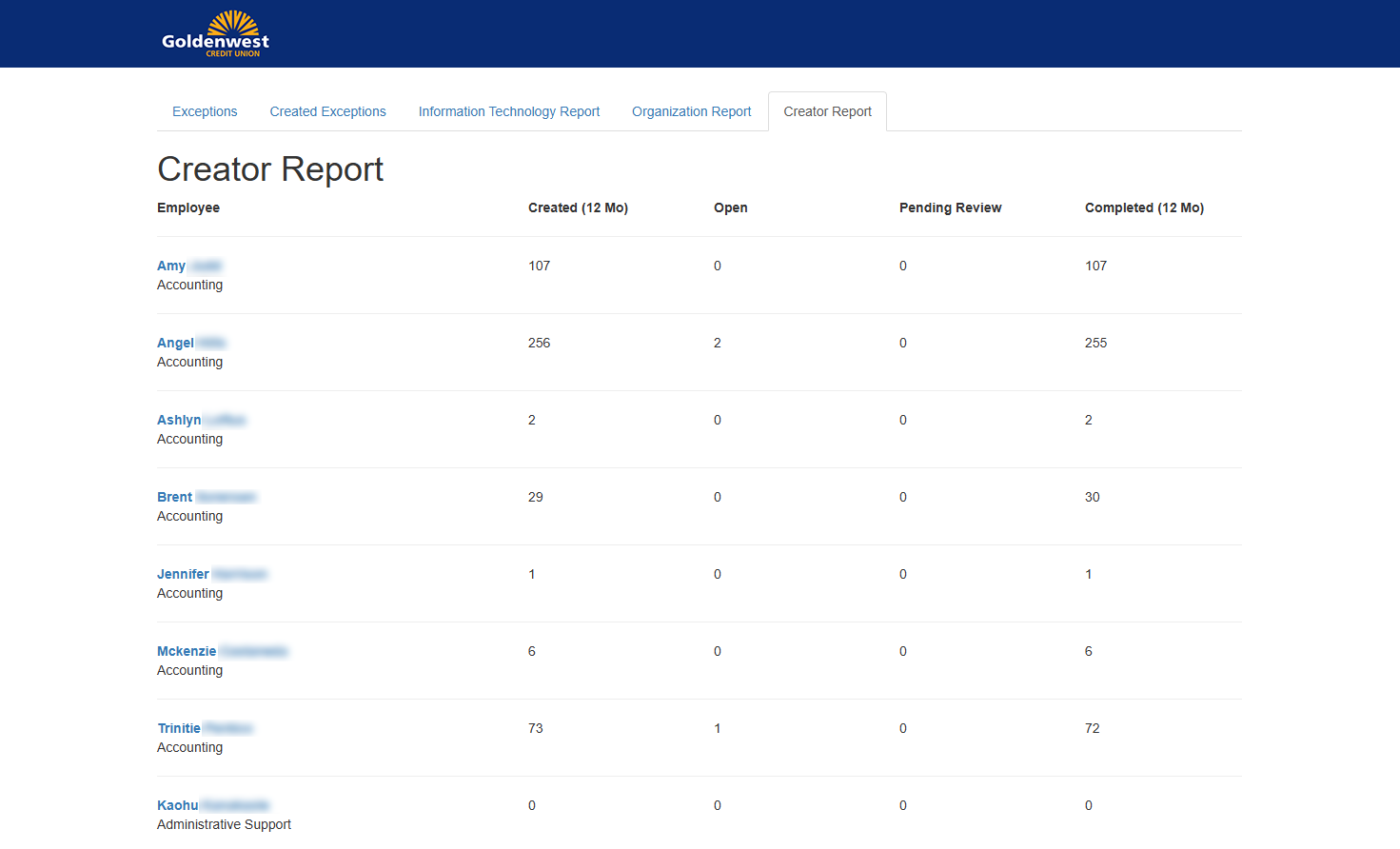The height and width of the screenshot is (849, 1400).
Task: Click the Open column header
Action: (731, 207)
